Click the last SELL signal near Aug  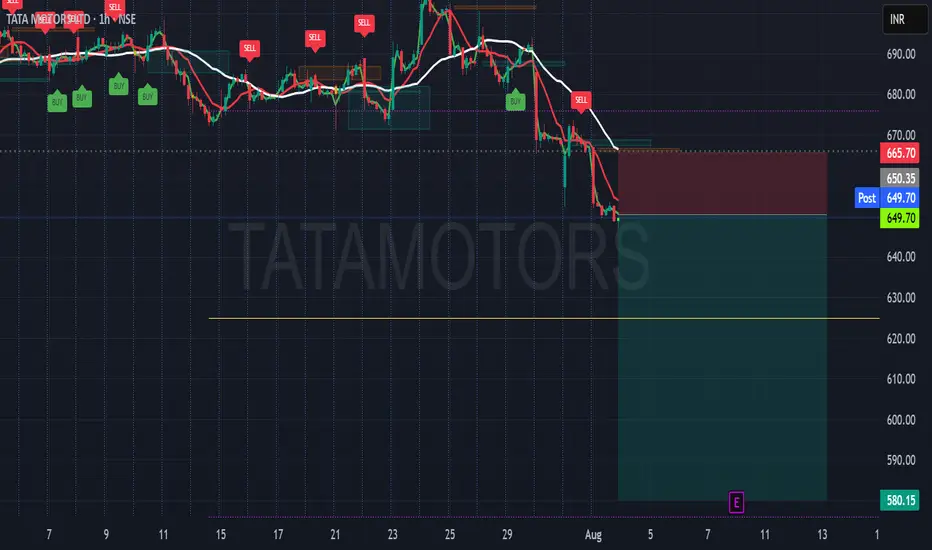point(581,101)
